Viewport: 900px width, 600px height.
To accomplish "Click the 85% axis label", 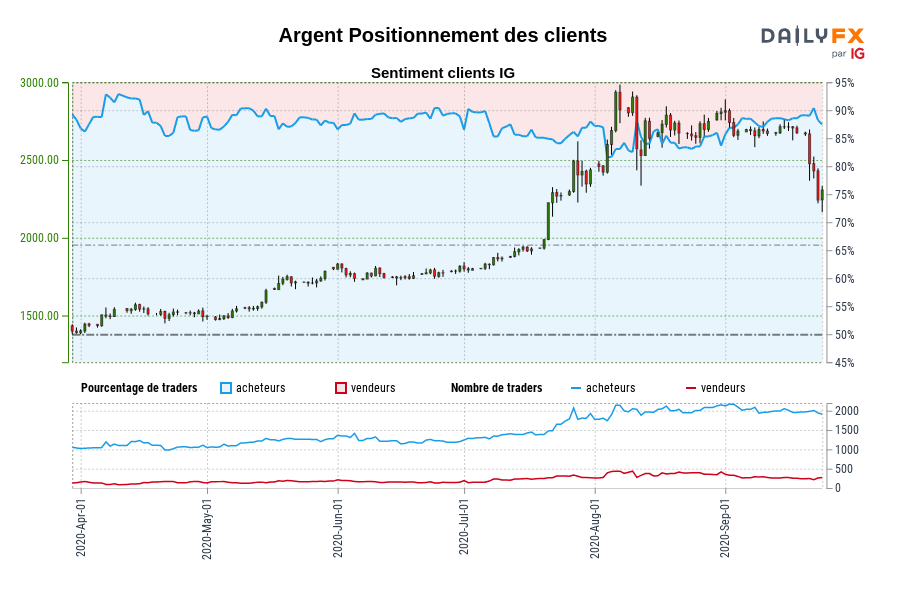I will [x=844, y=139].
